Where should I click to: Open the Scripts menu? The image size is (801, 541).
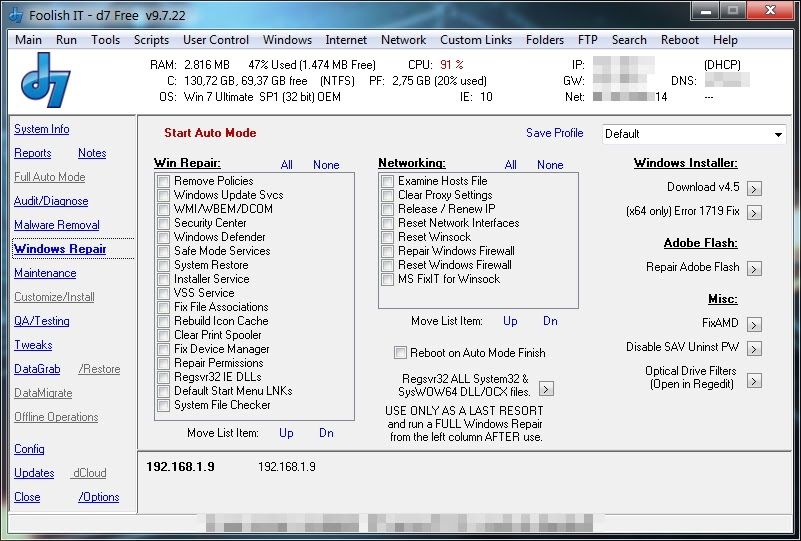point(151,40)
